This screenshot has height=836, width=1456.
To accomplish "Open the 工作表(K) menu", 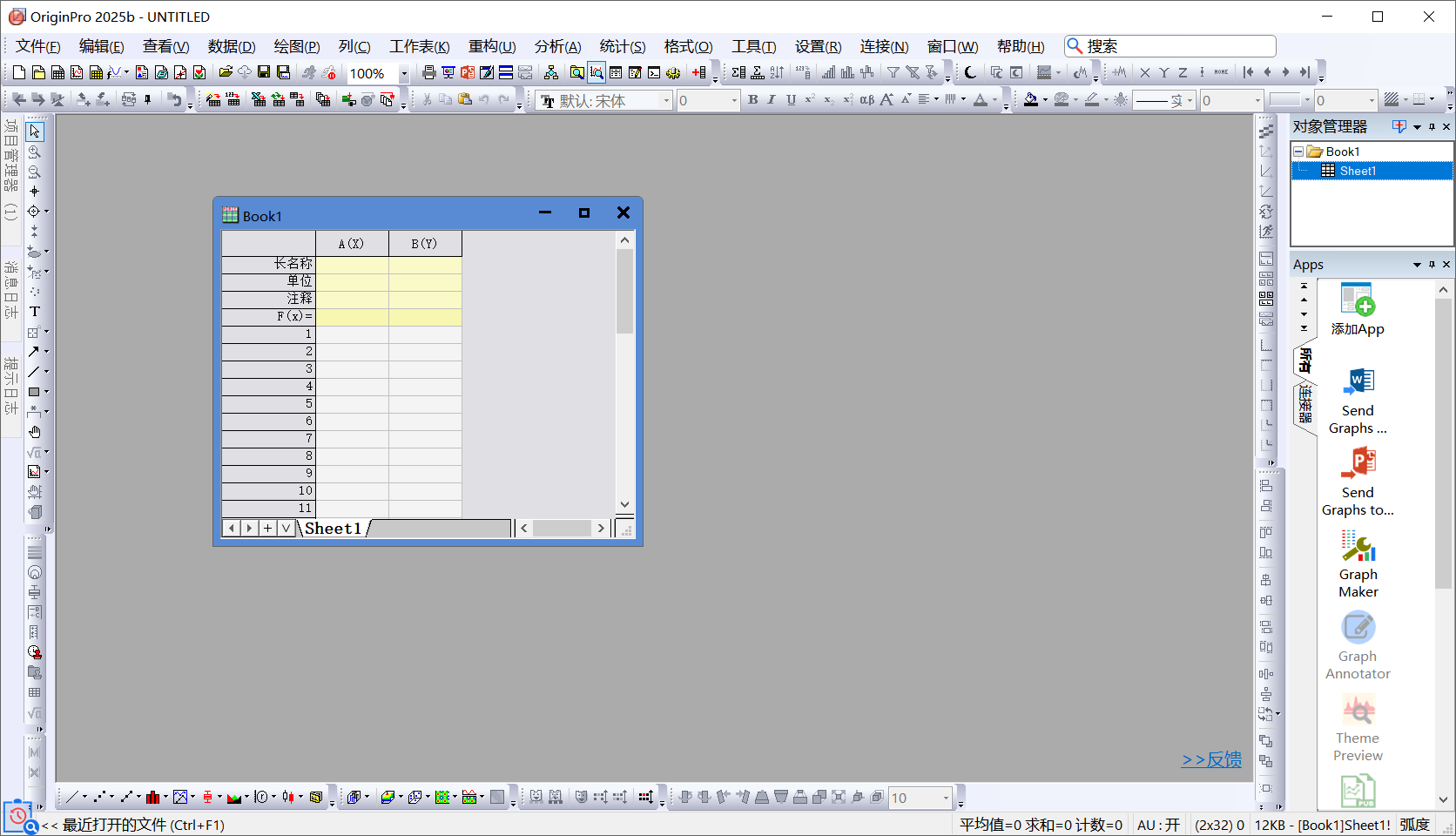I will tap(420, 46).
